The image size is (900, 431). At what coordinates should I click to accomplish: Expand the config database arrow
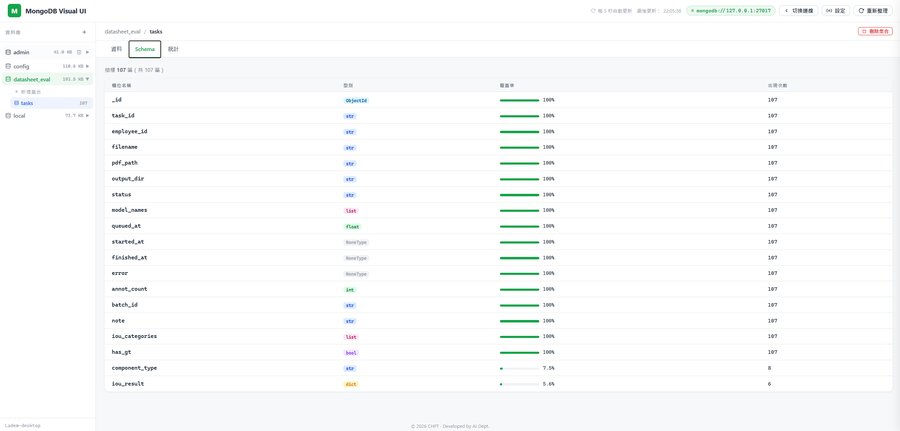(88, 66)
